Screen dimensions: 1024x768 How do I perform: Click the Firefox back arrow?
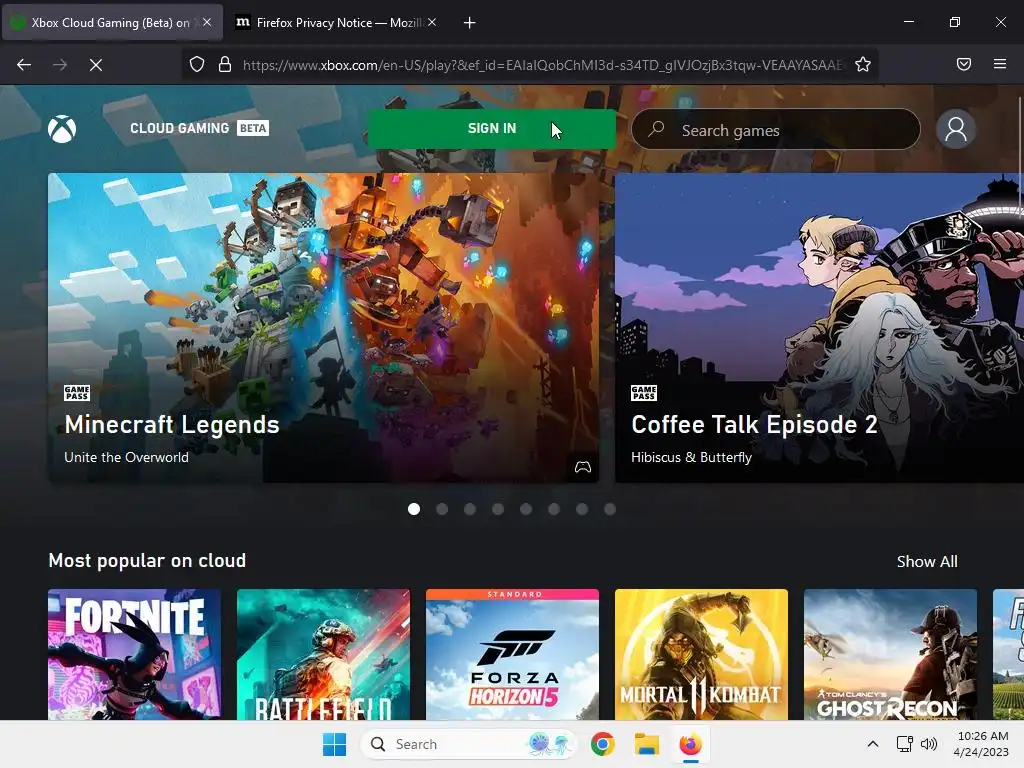coord(24,65)
